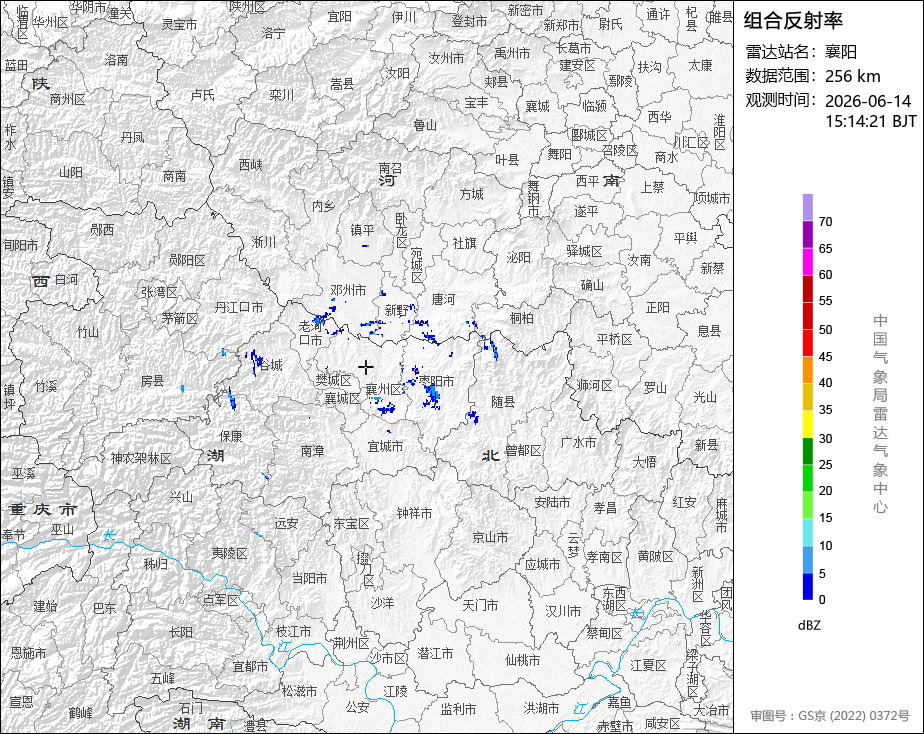
Task: Click the 南漳 label
Action: click(x=312, y=451)
